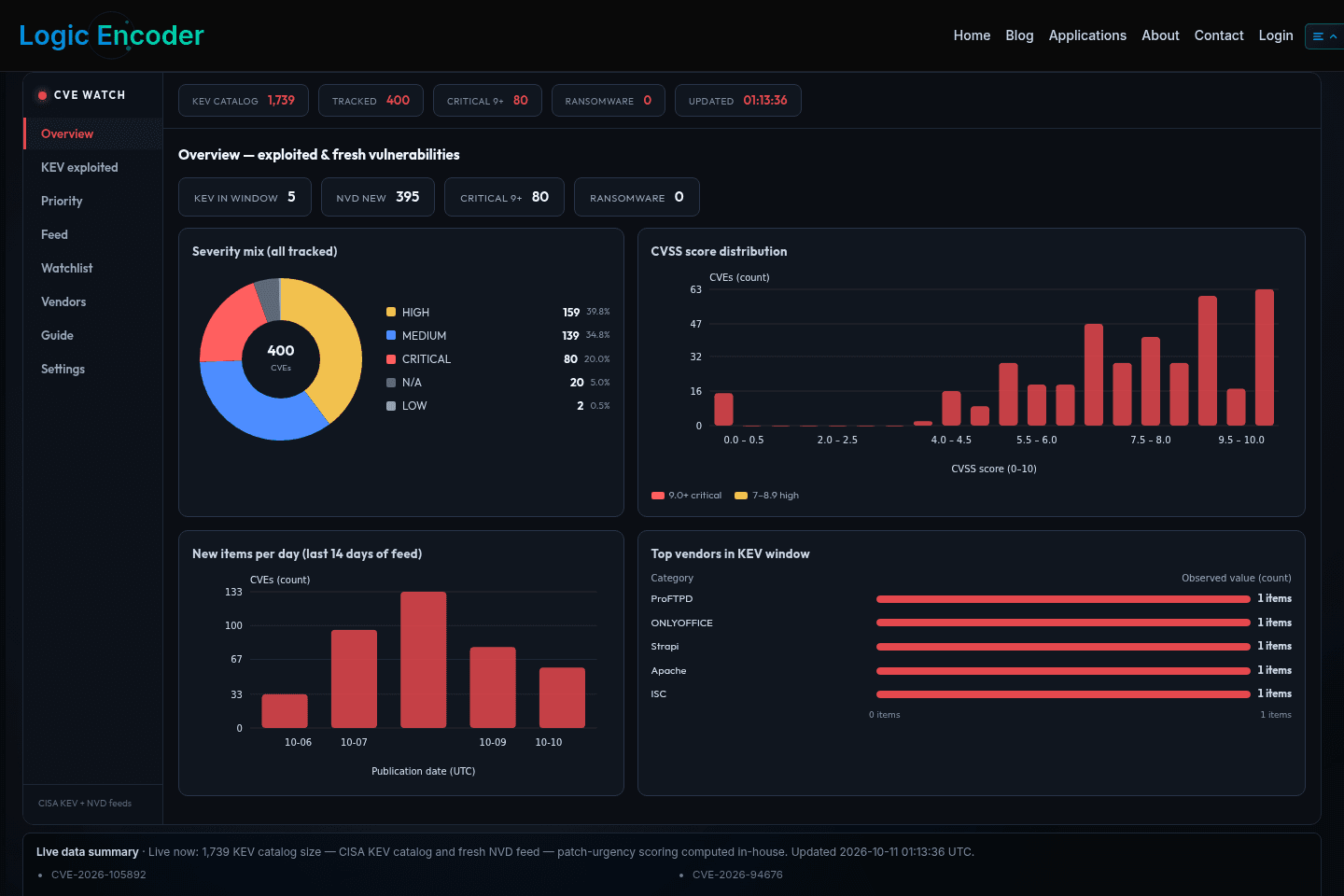
Task: Select the Strapi vendor label
Action: pos(665,647)
